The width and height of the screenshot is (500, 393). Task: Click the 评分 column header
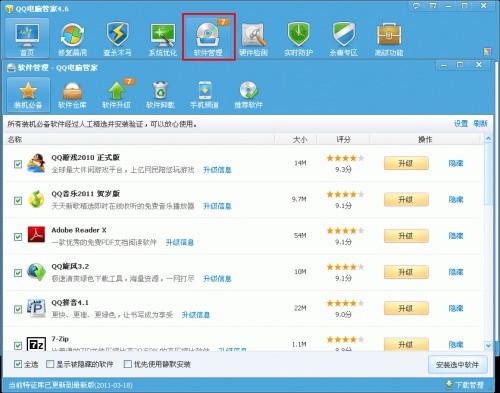point(343,139)
